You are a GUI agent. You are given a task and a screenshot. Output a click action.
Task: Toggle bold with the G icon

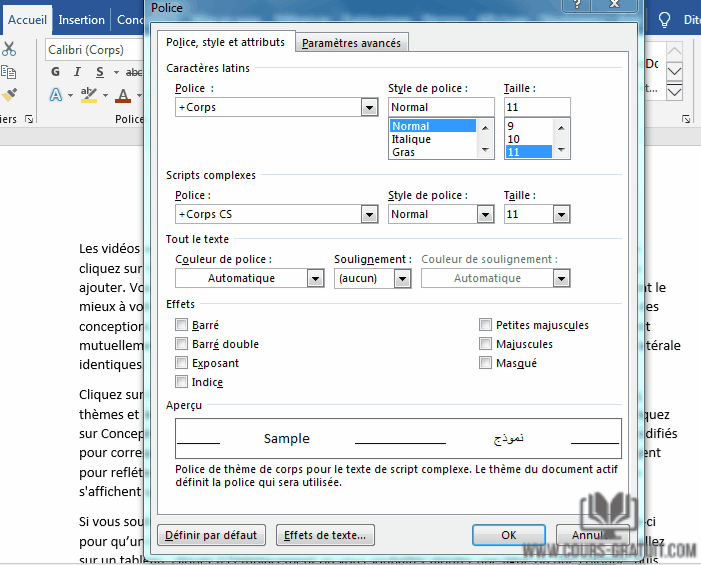[55, 72]
